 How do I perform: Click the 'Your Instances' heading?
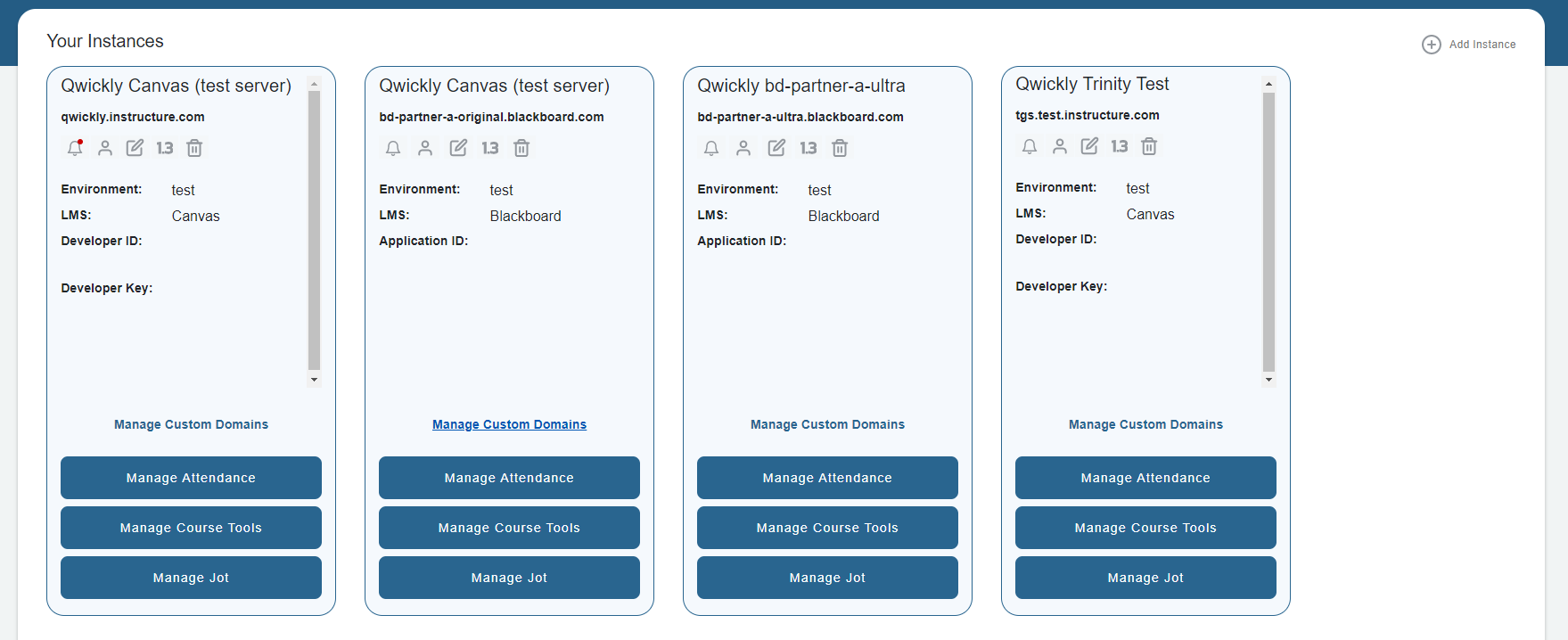pos(105,41)
